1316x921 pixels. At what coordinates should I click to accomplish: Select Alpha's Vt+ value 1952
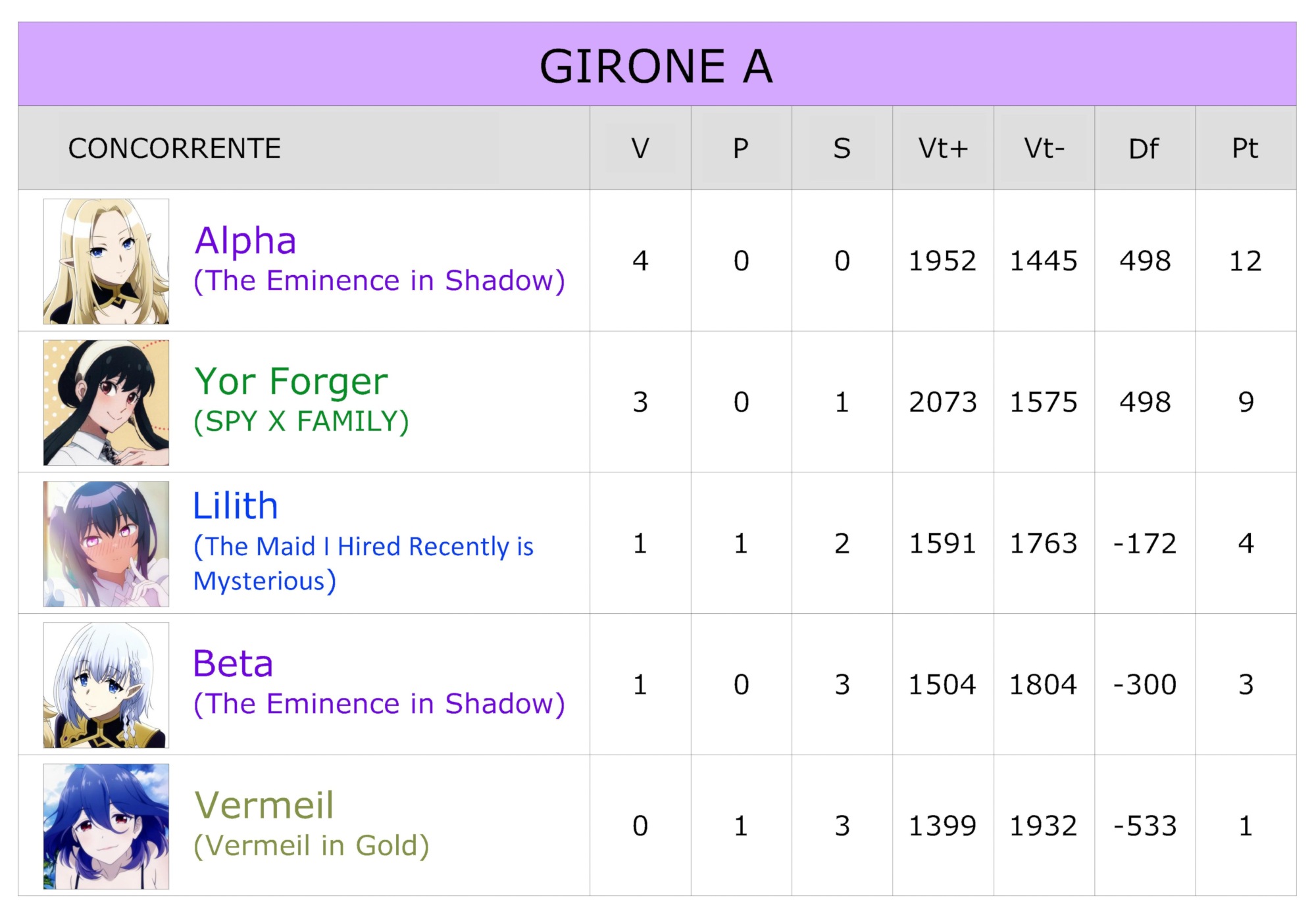click(x=942, y=261)
